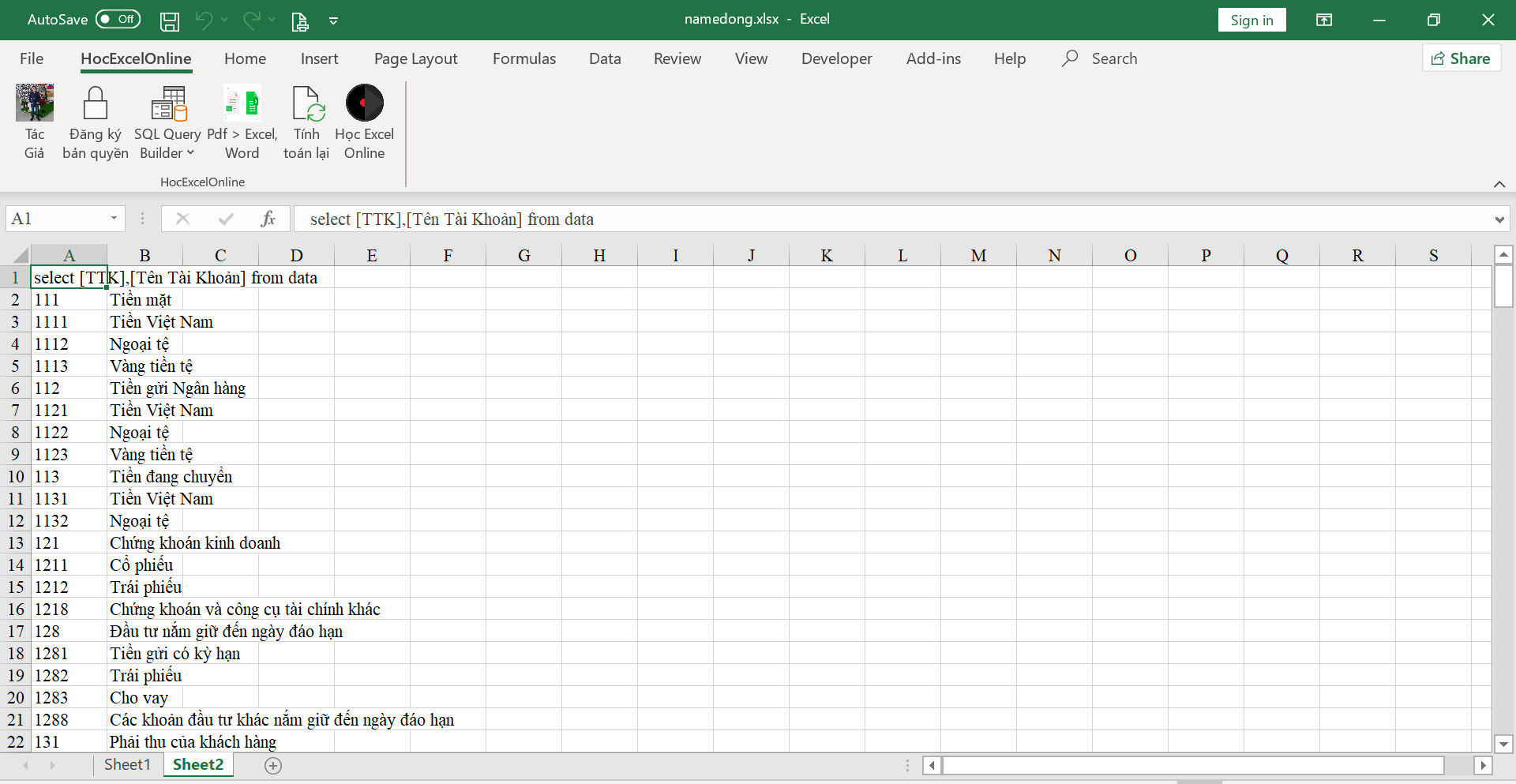Open the Học Excel Online icon
Viewport: 1516px width, 784px height.
(x=364, y=104)
